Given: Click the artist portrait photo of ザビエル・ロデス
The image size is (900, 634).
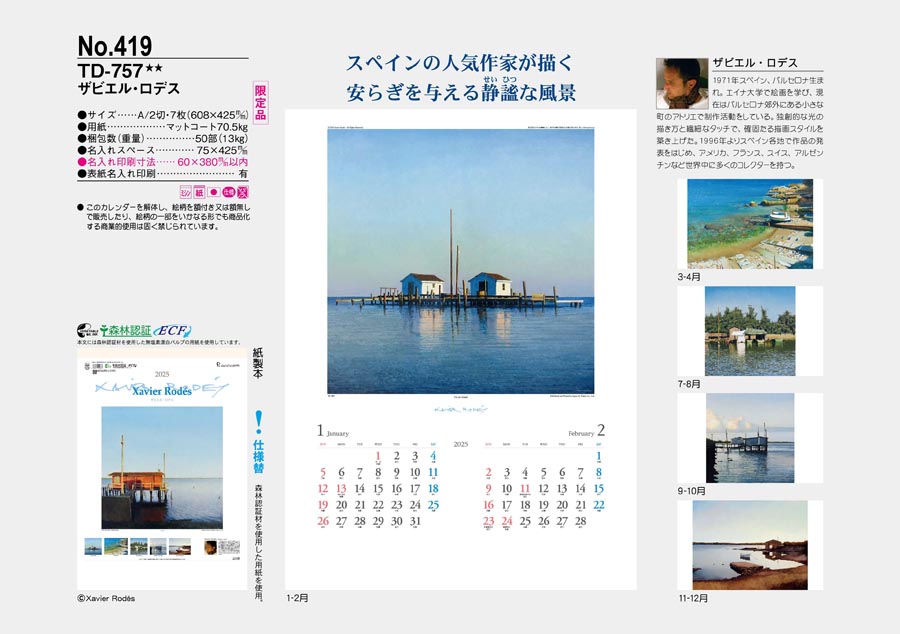Looking at the screenshot, I should coord(682,84).
